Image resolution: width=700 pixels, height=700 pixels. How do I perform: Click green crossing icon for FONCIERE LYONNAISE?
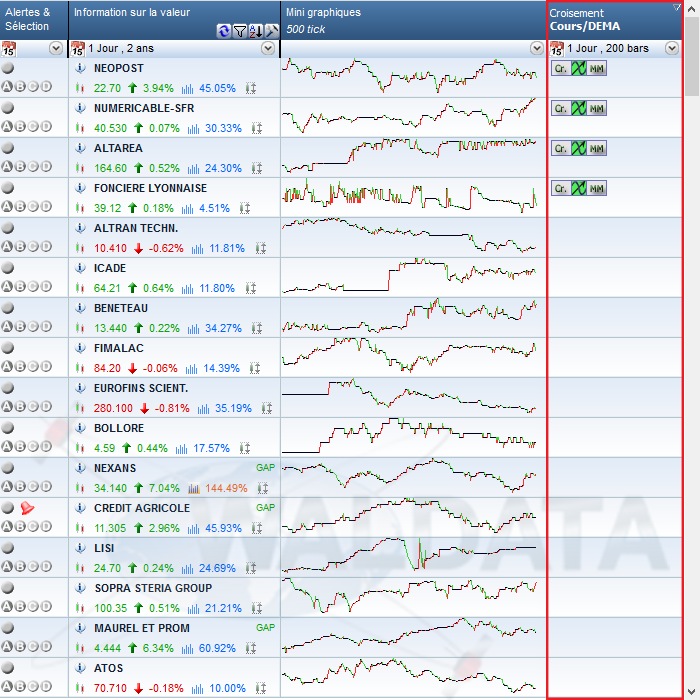point(579,188)
